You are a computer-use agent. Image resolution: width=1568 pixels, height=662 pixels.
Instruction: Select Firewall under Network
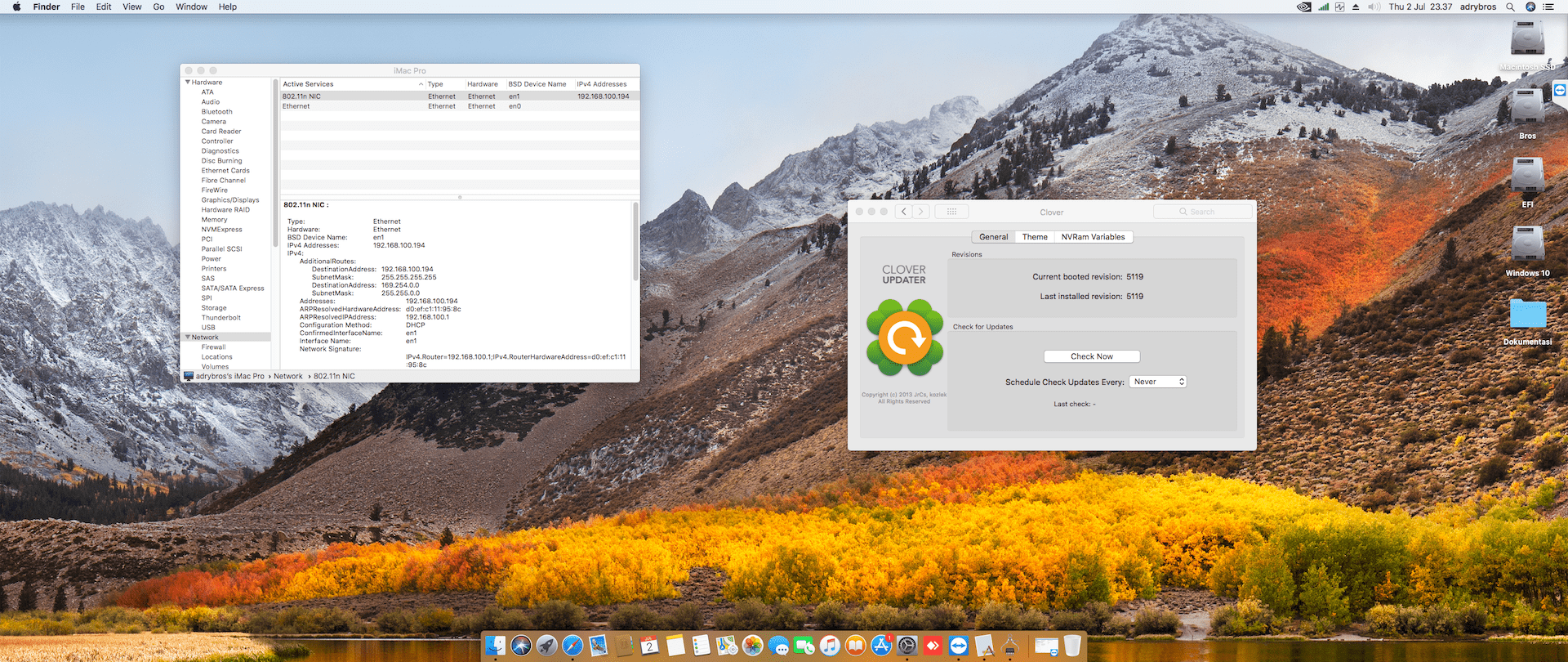213,347
